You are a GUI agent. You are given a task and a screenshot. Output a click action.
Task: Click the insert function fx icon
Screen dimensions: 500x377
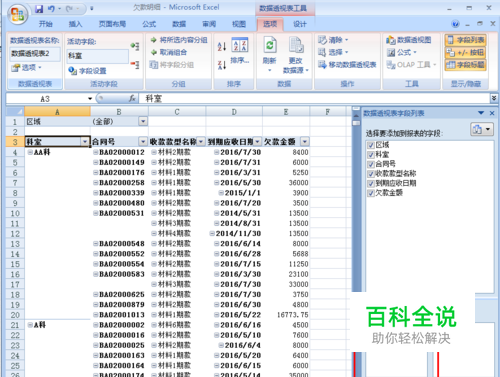tap(132, 98)
